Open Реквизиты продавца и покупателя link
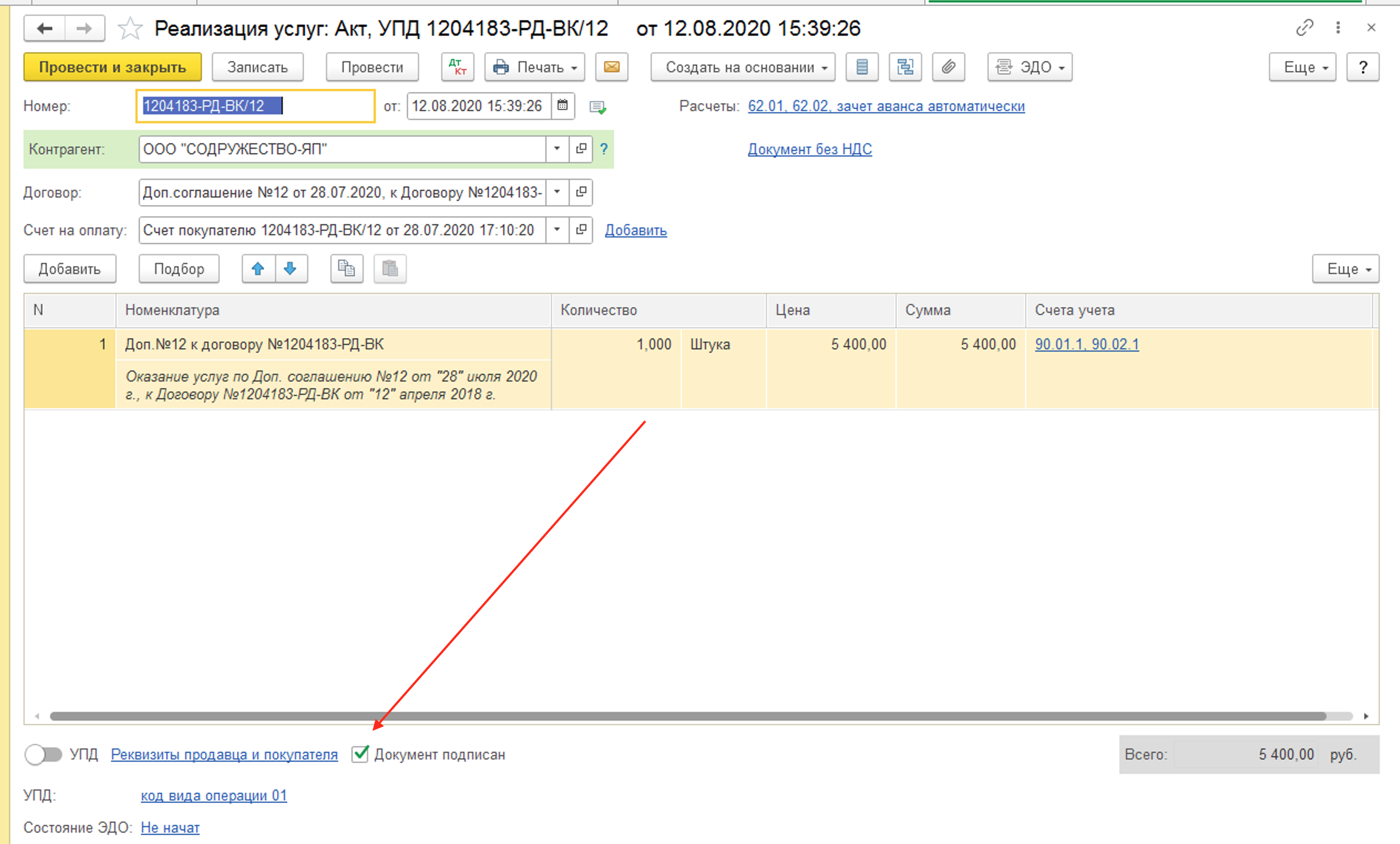 (224, 755)
